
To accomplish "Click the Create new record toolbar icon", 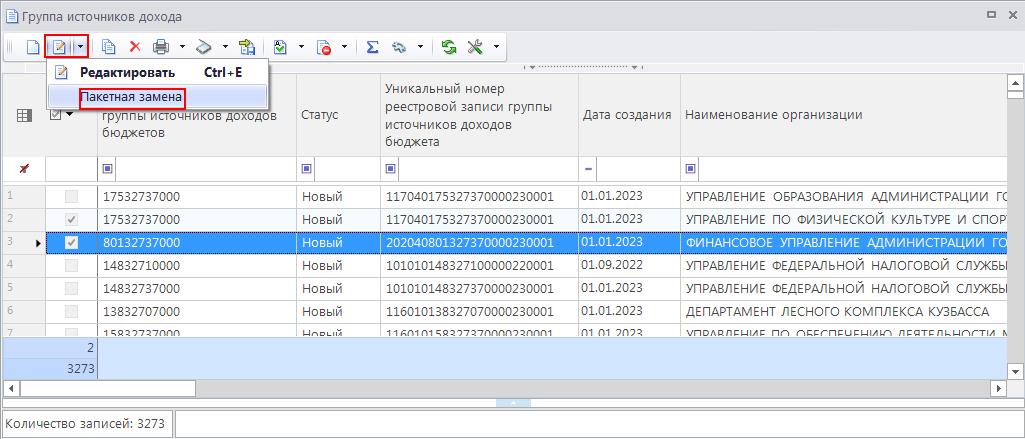I will tap(33, 47).
